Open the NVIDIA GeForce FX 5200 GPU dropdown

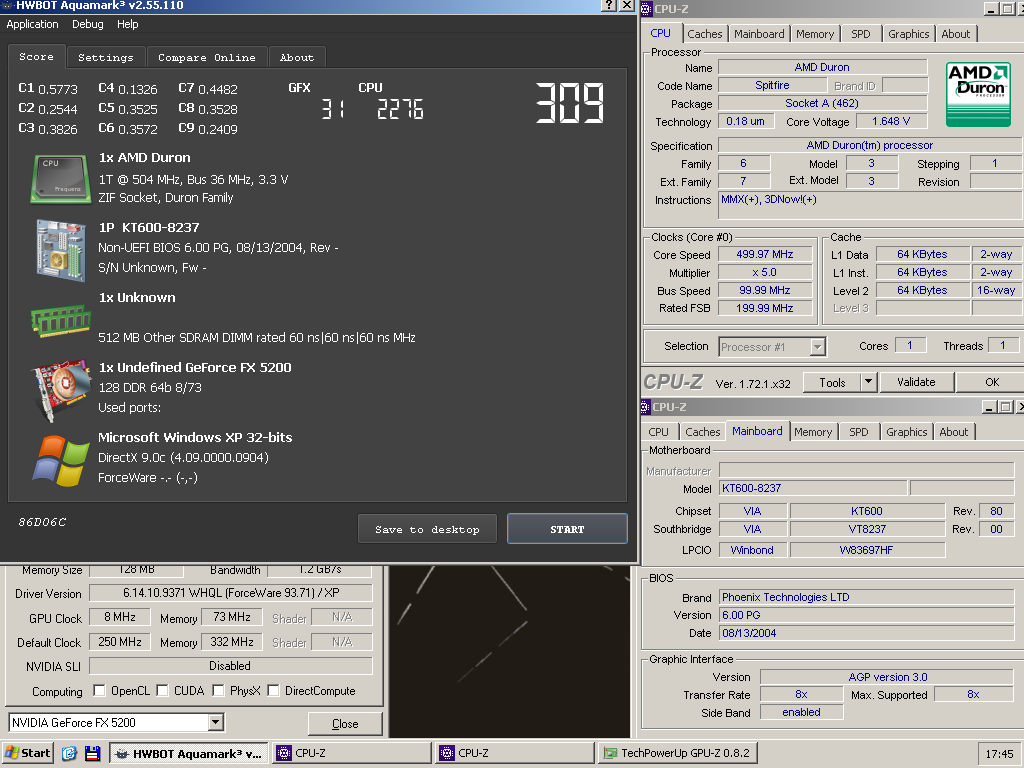pos(216,722)
